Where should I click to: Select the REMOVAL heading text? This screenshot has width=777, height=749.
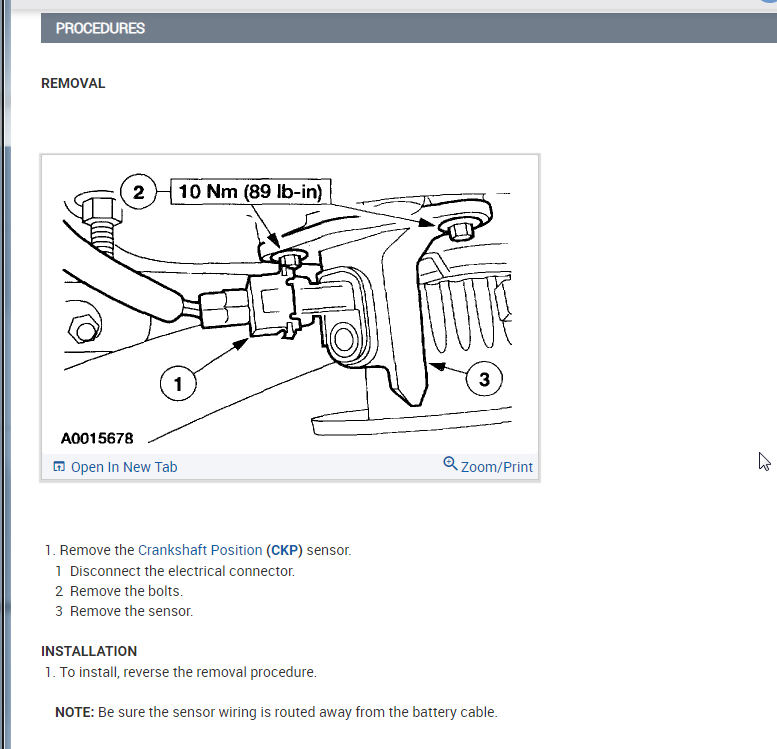pos(73,83)
